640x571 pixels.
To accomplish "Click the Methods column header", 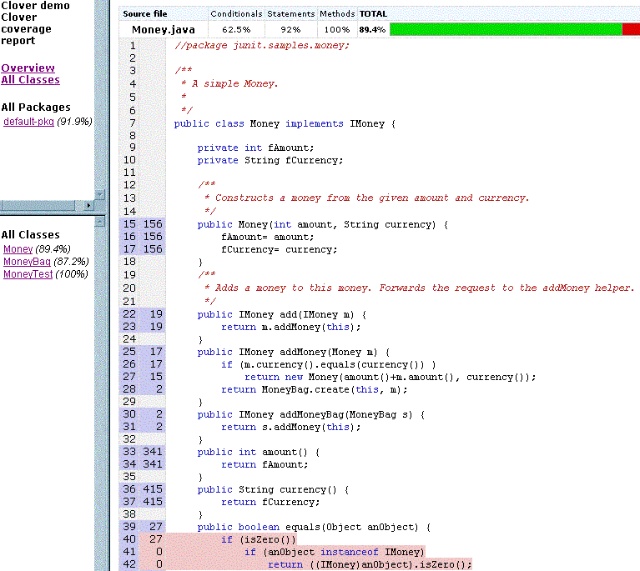I will click(337, 15).
